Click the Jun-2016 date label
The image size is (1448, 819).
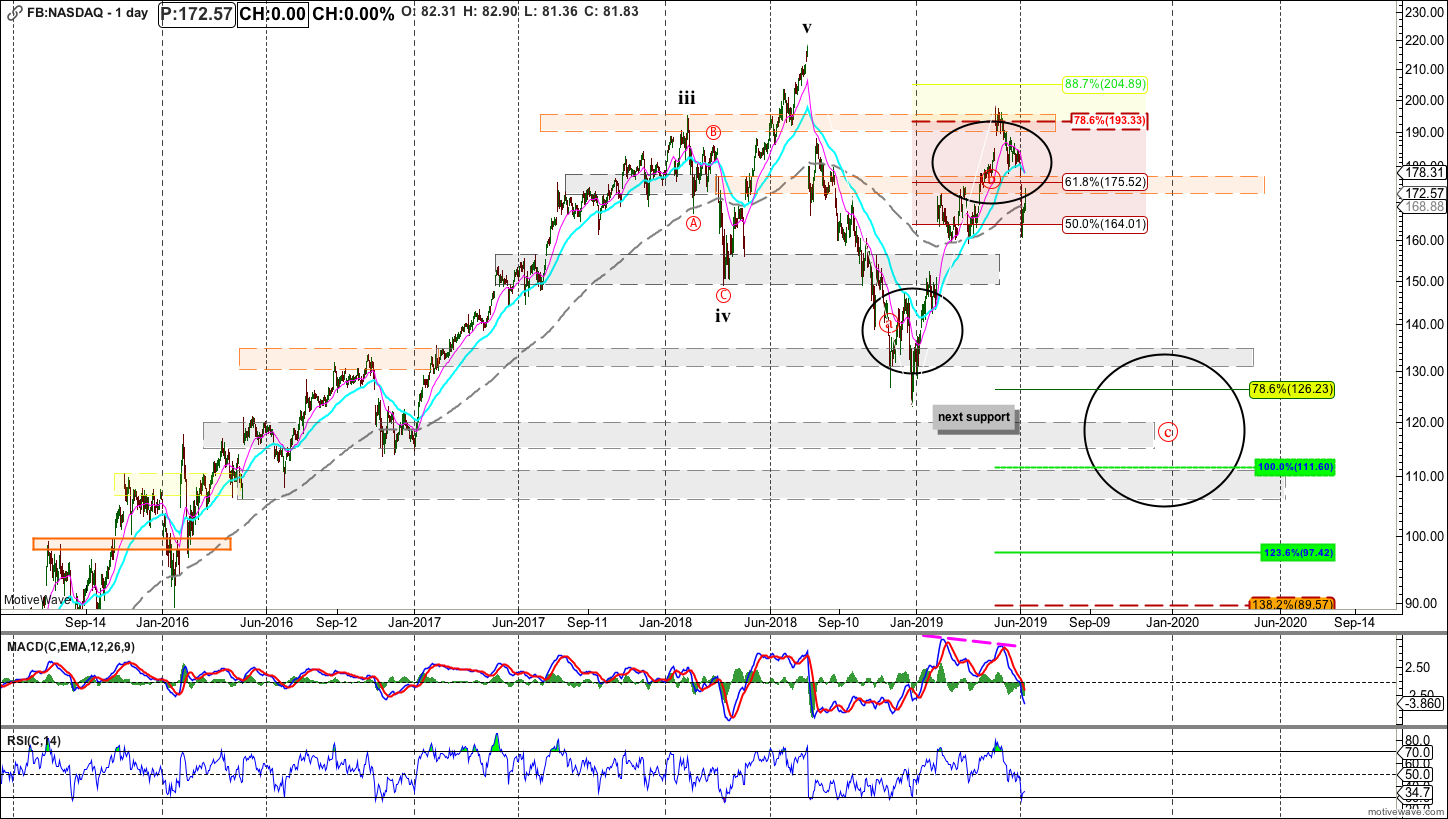266,622
